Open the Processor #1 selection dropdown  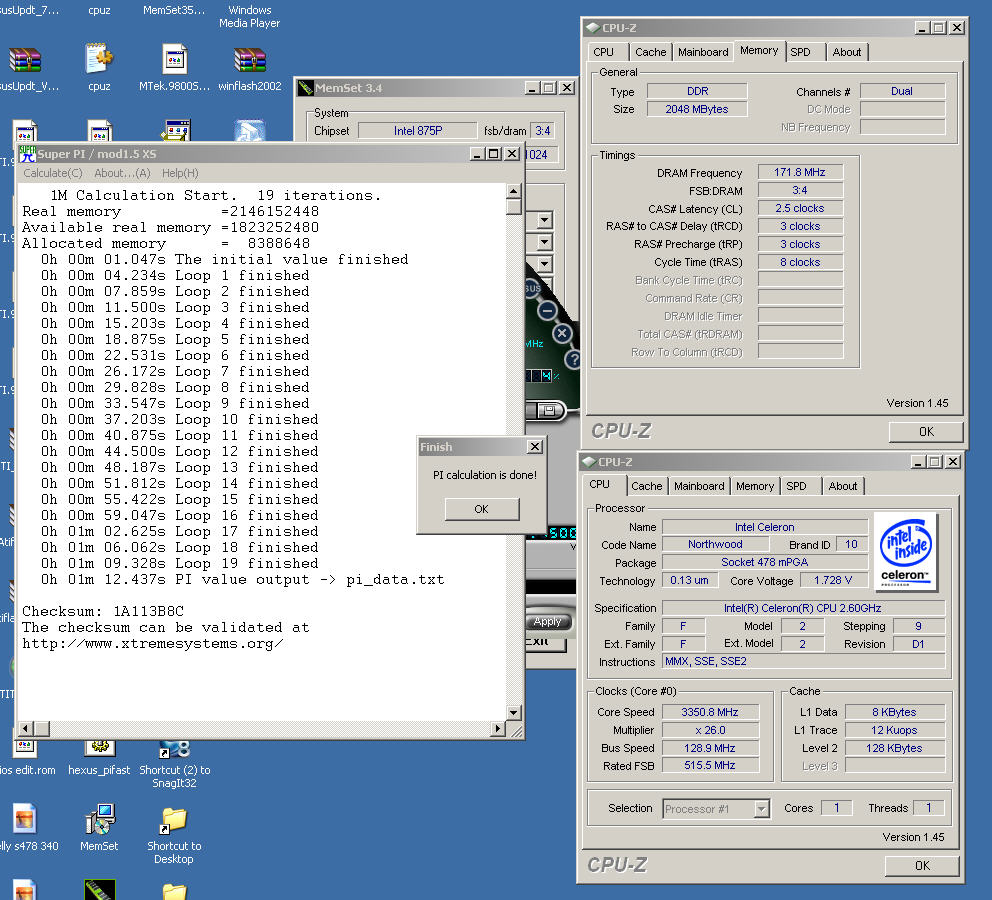[x=762, y=808]
